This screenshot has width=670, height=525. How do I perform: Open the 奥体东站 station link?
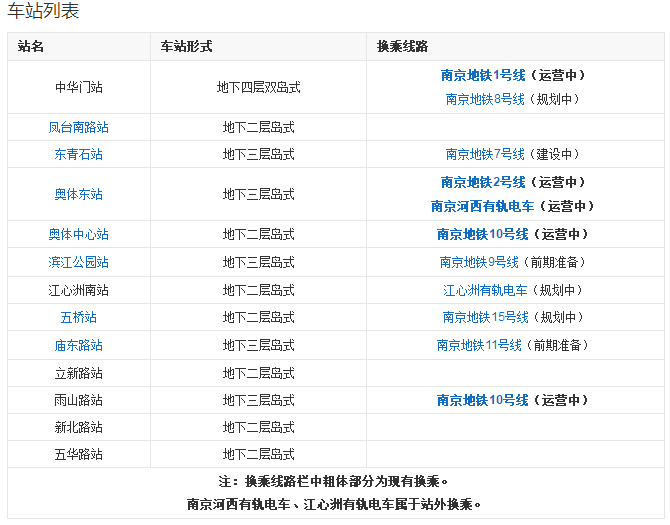[x=79, y=194]
